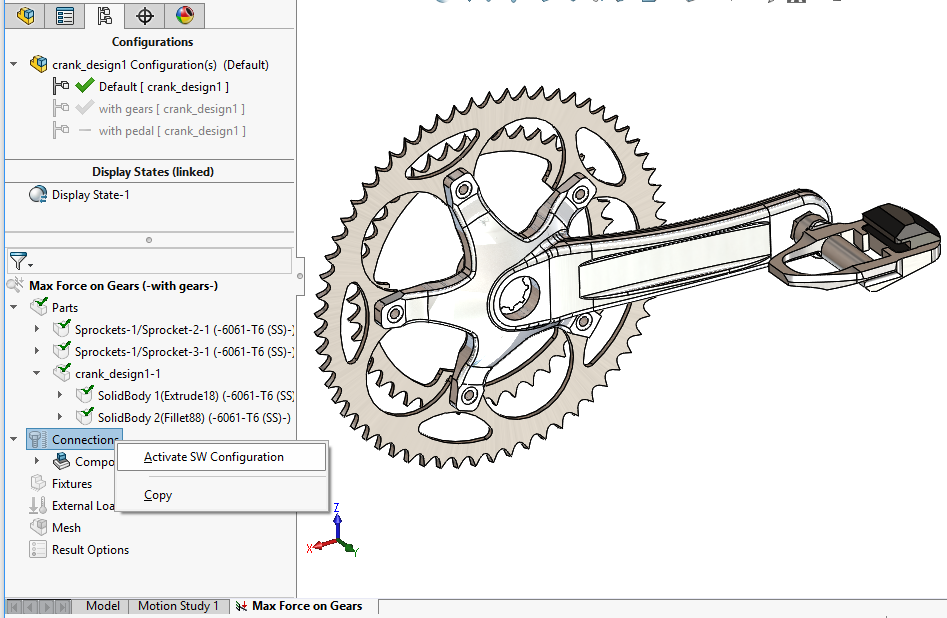Image resolution: width=947 pixels, height=618 pixels.
Task: Switch to the PropertyManager tab
Action: [65, 15]
